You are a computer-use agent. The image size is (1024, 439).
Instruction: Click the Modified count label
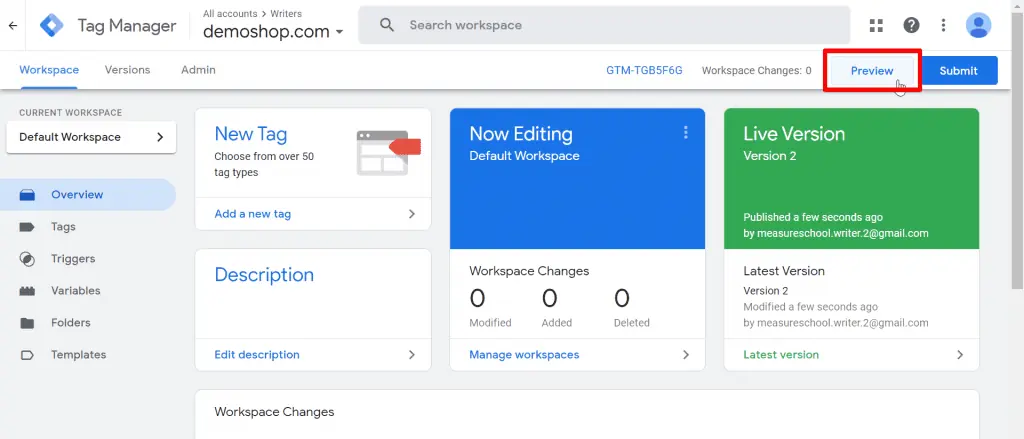click(x=490, y=323)
